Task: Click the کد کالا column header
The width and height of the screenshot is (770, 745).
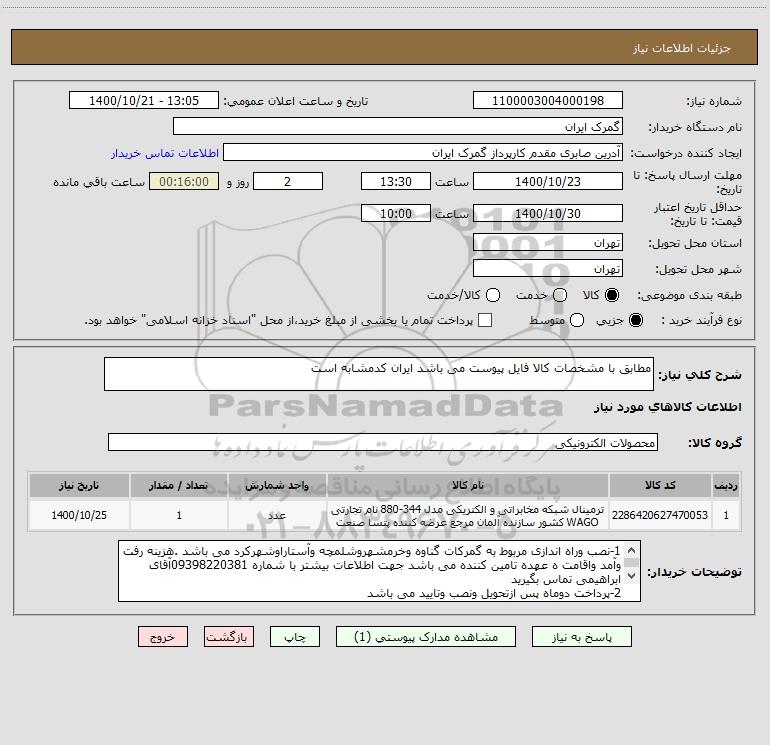Action: click(660, 486)
